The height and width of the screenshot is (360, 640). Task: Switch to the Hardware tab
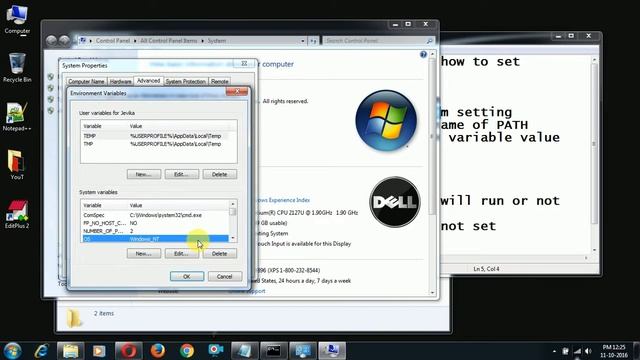tap(120, 82)
